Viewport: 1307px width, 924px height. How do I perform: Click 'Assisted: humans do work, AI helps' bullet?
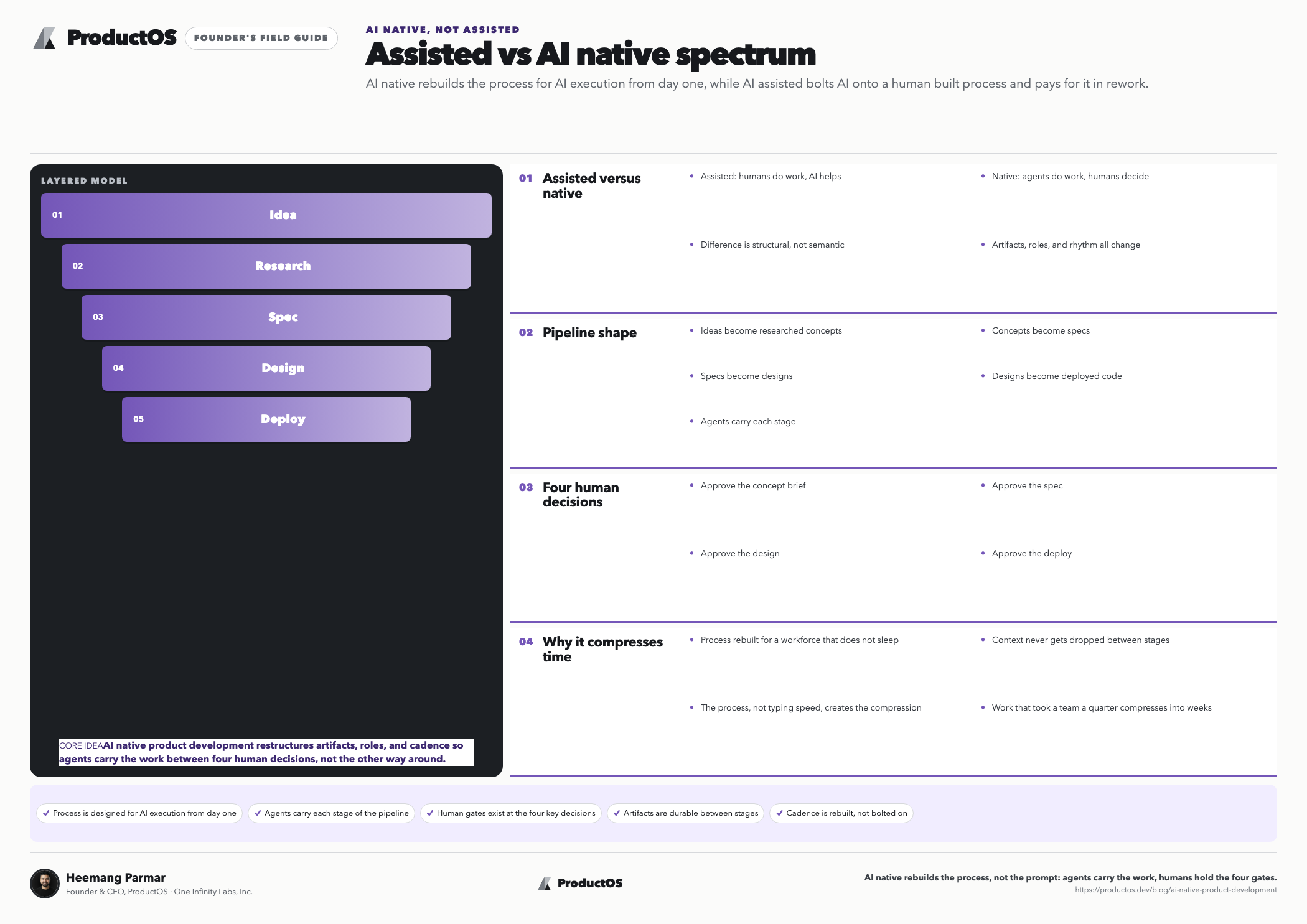[x=771, y=177]
